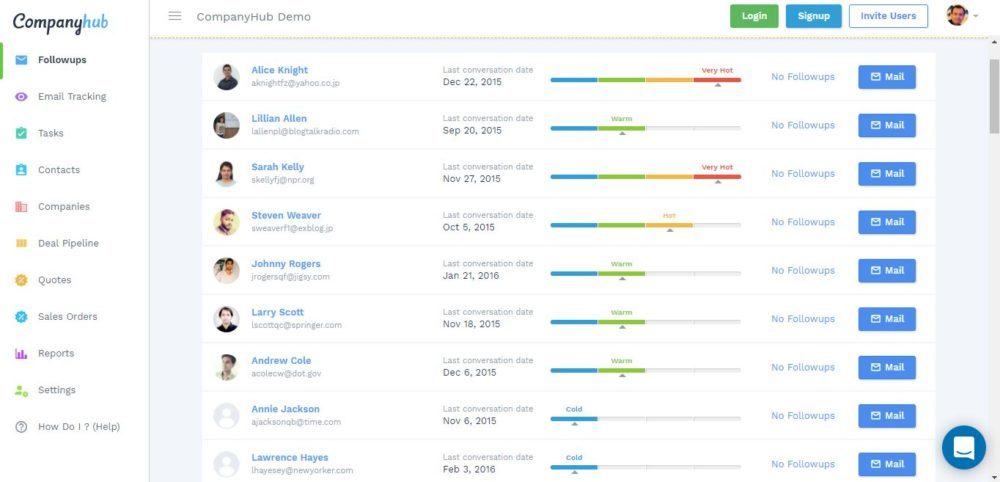Viewport: 1000px width, 482px height.
Task: Click the Contacts icon in sidebar
Action: tap(21, 170)
